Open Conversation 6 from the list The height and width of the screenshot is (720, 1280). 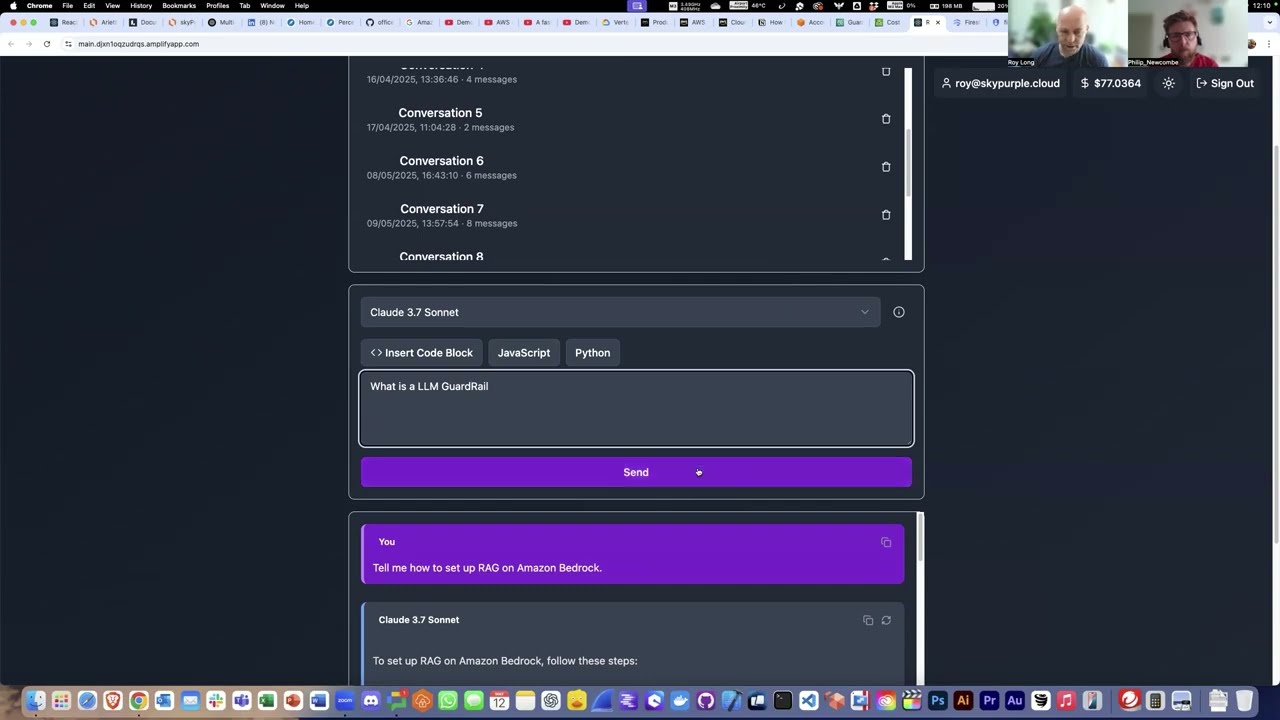[441, 167]
